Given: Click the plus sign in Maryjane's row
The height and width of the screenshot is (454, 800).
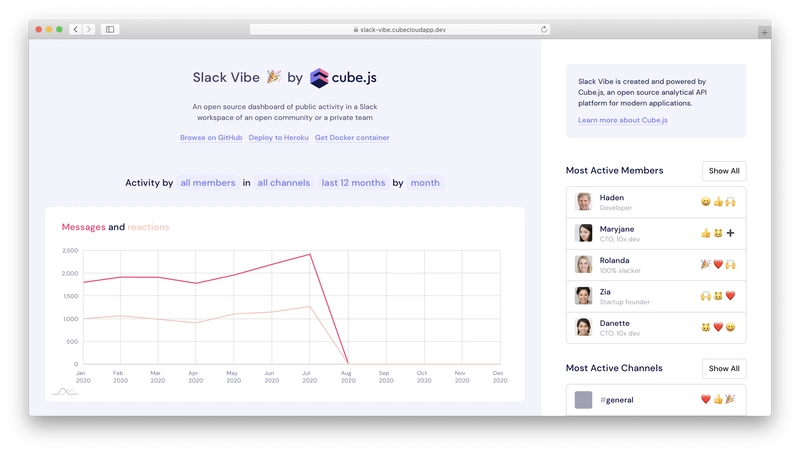Looking at the screenshot, I should (x=731, y=233).
